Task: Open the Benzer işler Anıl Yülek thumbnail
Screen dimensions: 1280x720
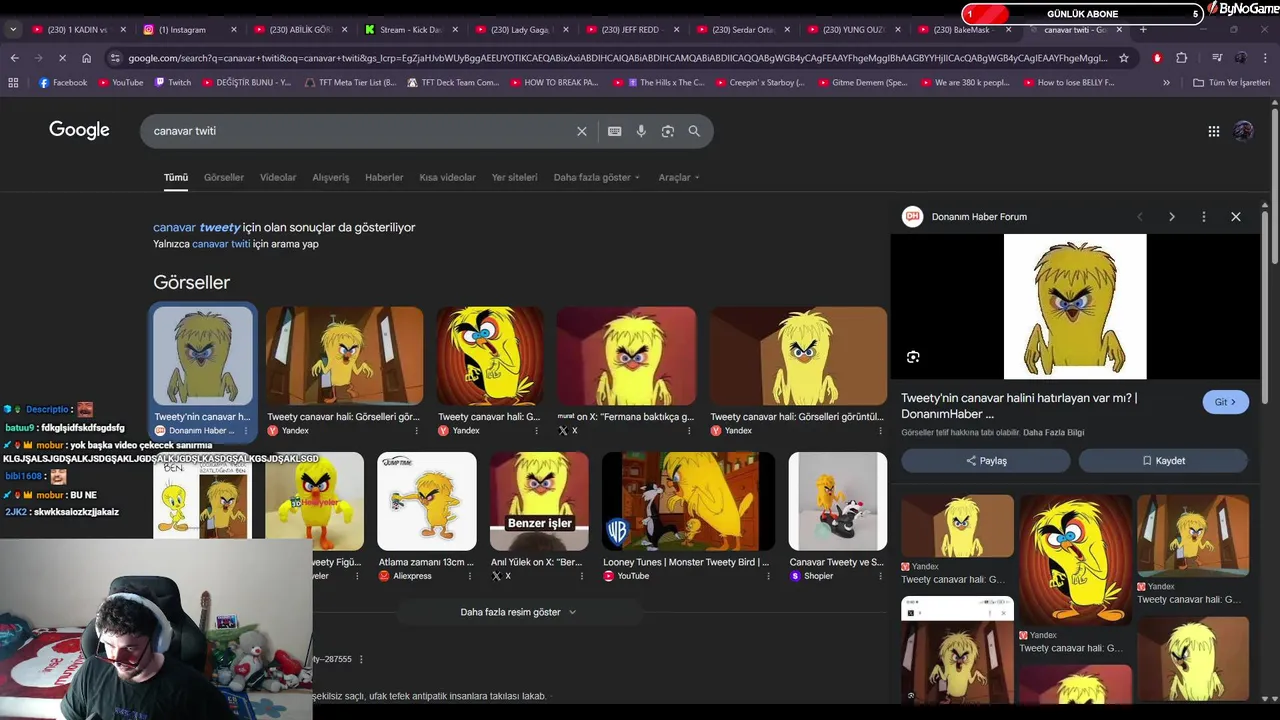Action: point(539,501)
